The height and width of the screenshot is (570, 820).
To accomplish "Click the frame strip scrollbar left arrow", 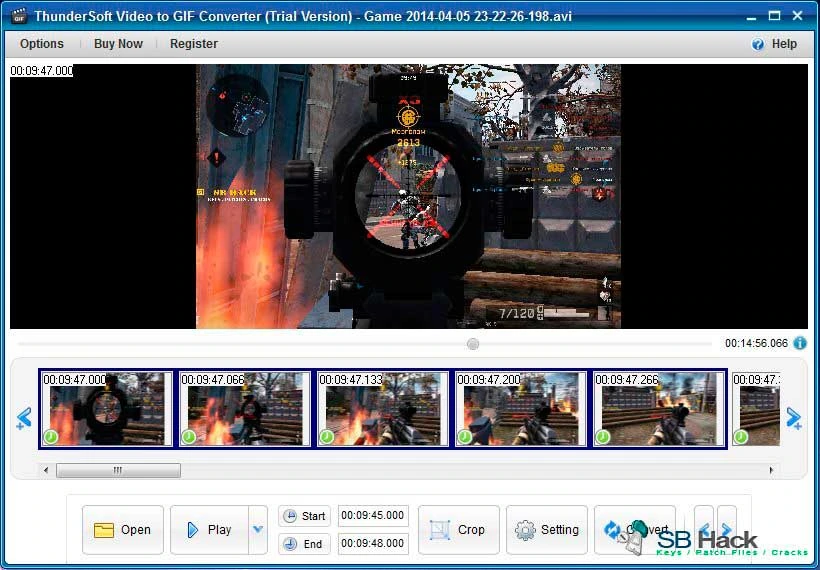I will point(46,470).
